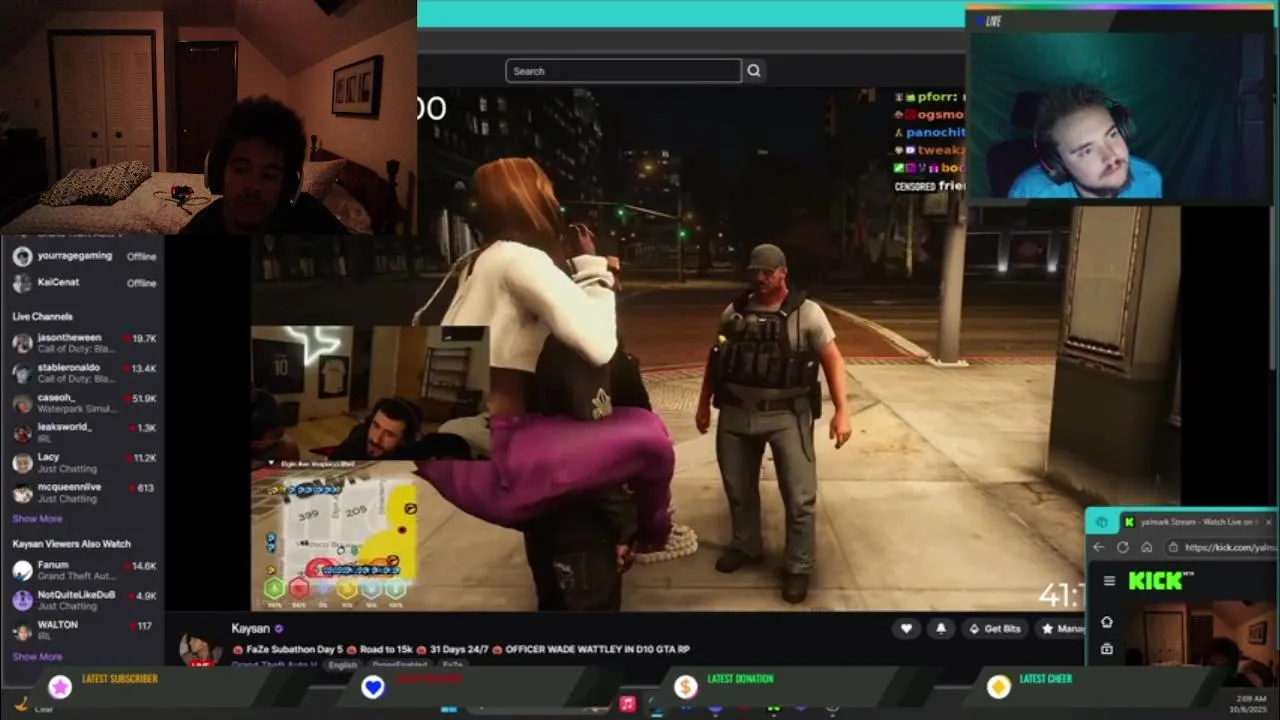Open jasontheween live channel
Viewport: 1280px width, 720px height.
click(84, 343)
